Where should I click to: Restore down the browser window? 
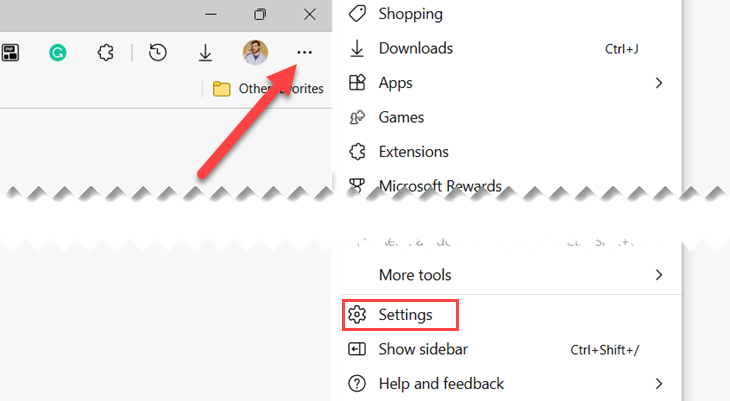tap(260, 14)
